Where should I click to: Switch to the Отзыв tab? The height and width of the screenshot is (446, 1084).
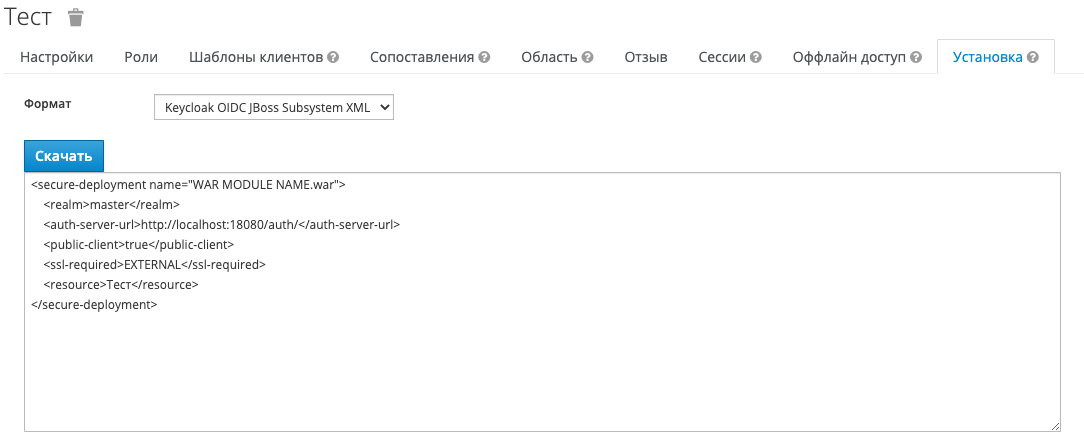click(646, 57)
